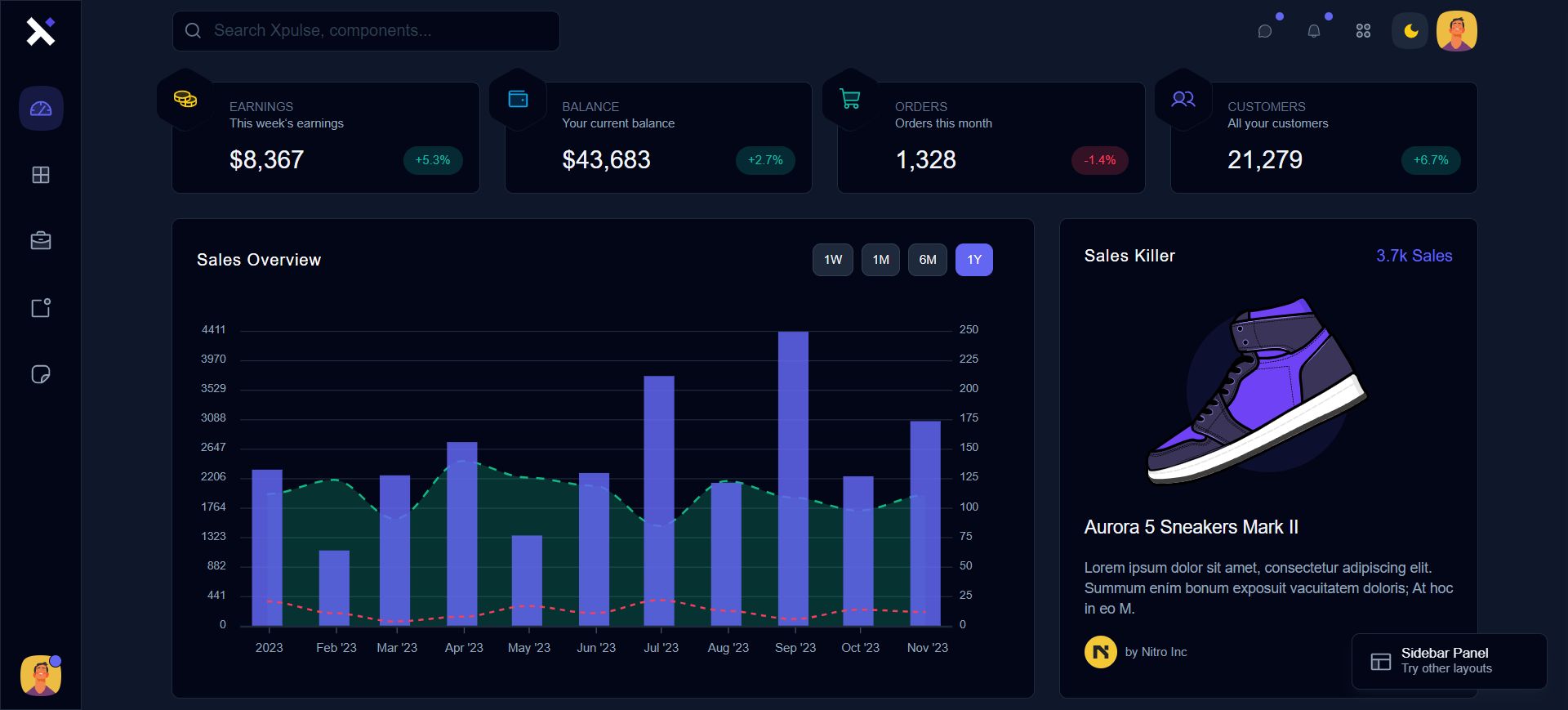Click the Aurora 5 sneaker product image

click(1257, 392)
